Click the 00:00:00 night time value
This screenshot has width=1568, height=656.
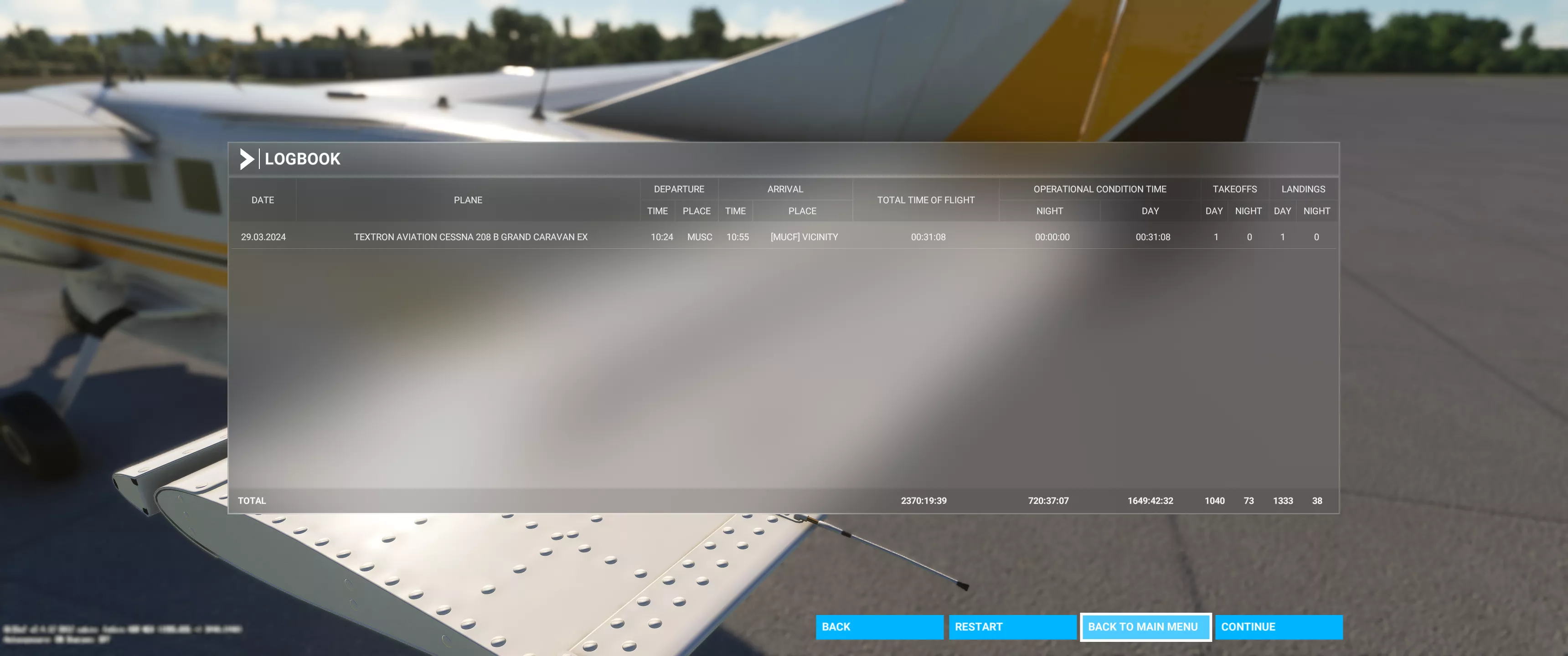(1052, 237)
